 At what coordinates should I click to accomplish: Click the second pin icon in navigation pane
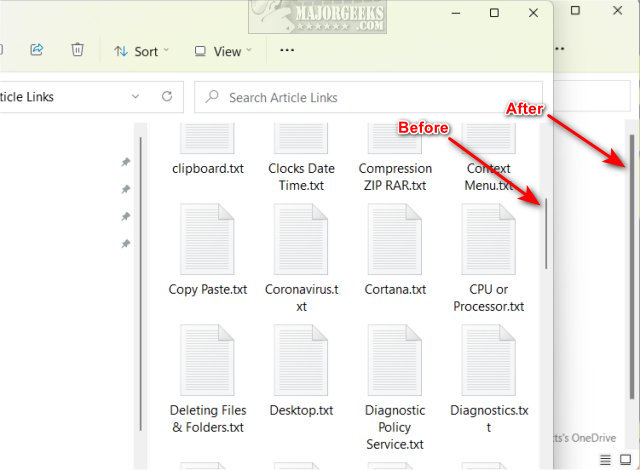(126, 189)
